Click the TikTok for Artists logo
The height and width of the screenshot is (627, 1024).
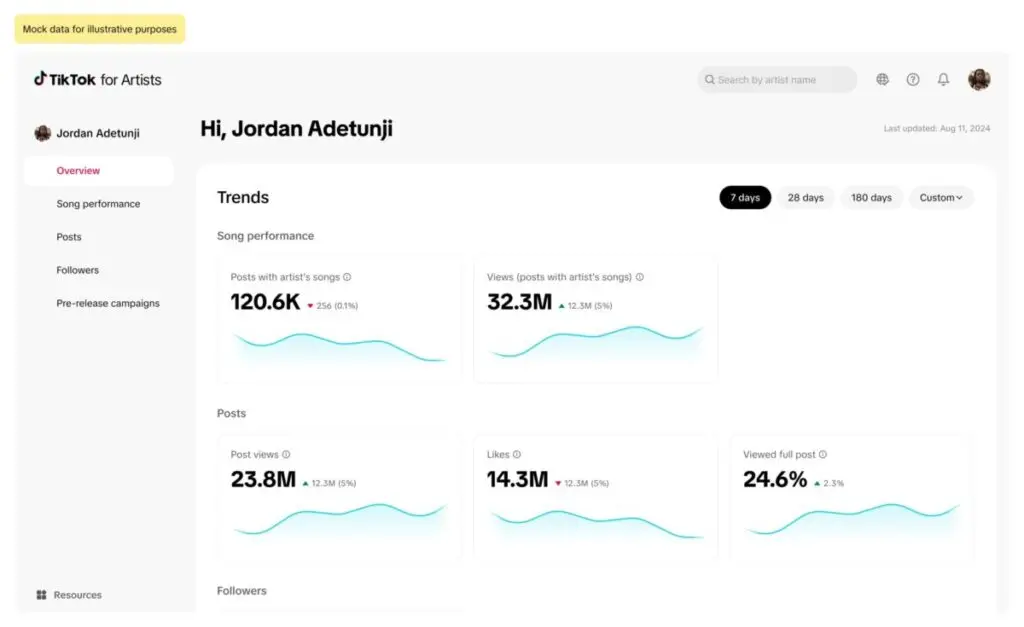click(97, 79)
